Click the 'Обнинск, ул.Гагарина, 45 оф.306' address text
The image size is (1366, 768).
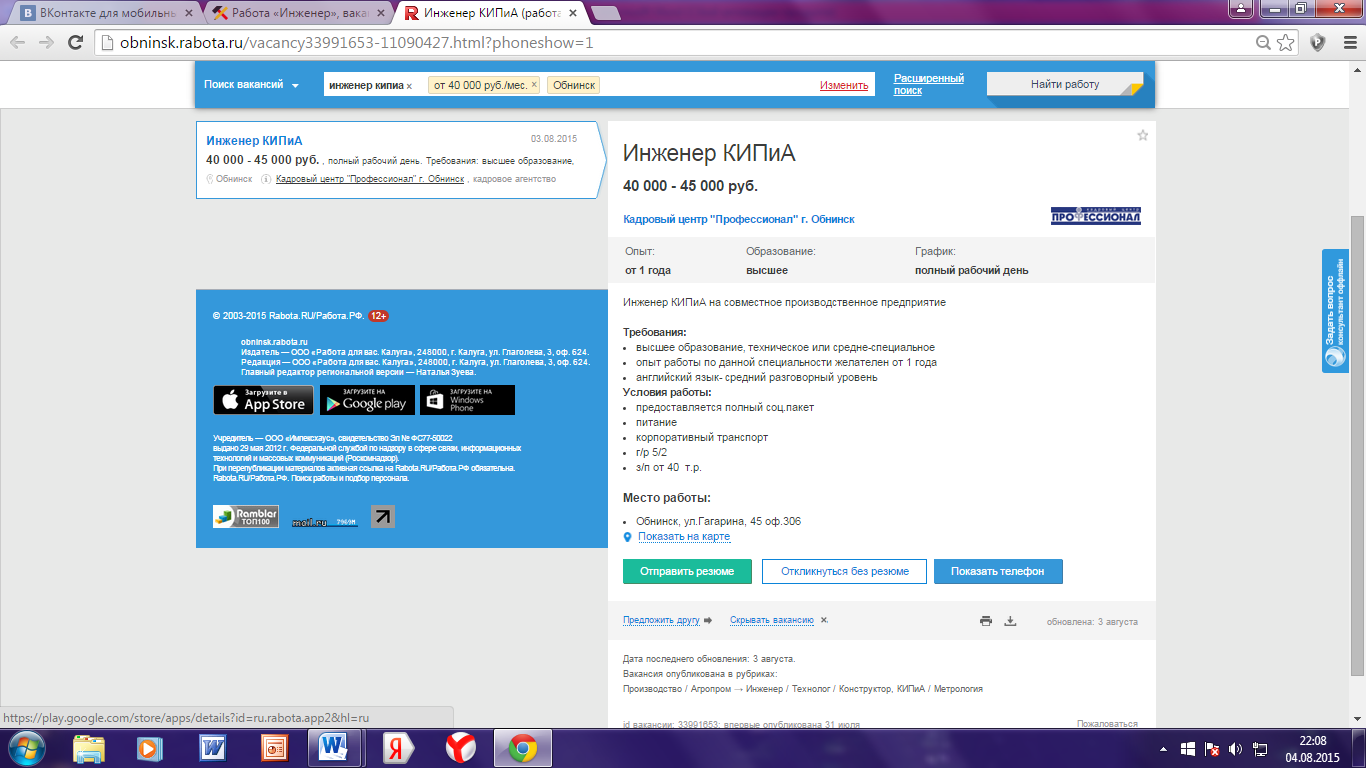click(x=718, y=521)
